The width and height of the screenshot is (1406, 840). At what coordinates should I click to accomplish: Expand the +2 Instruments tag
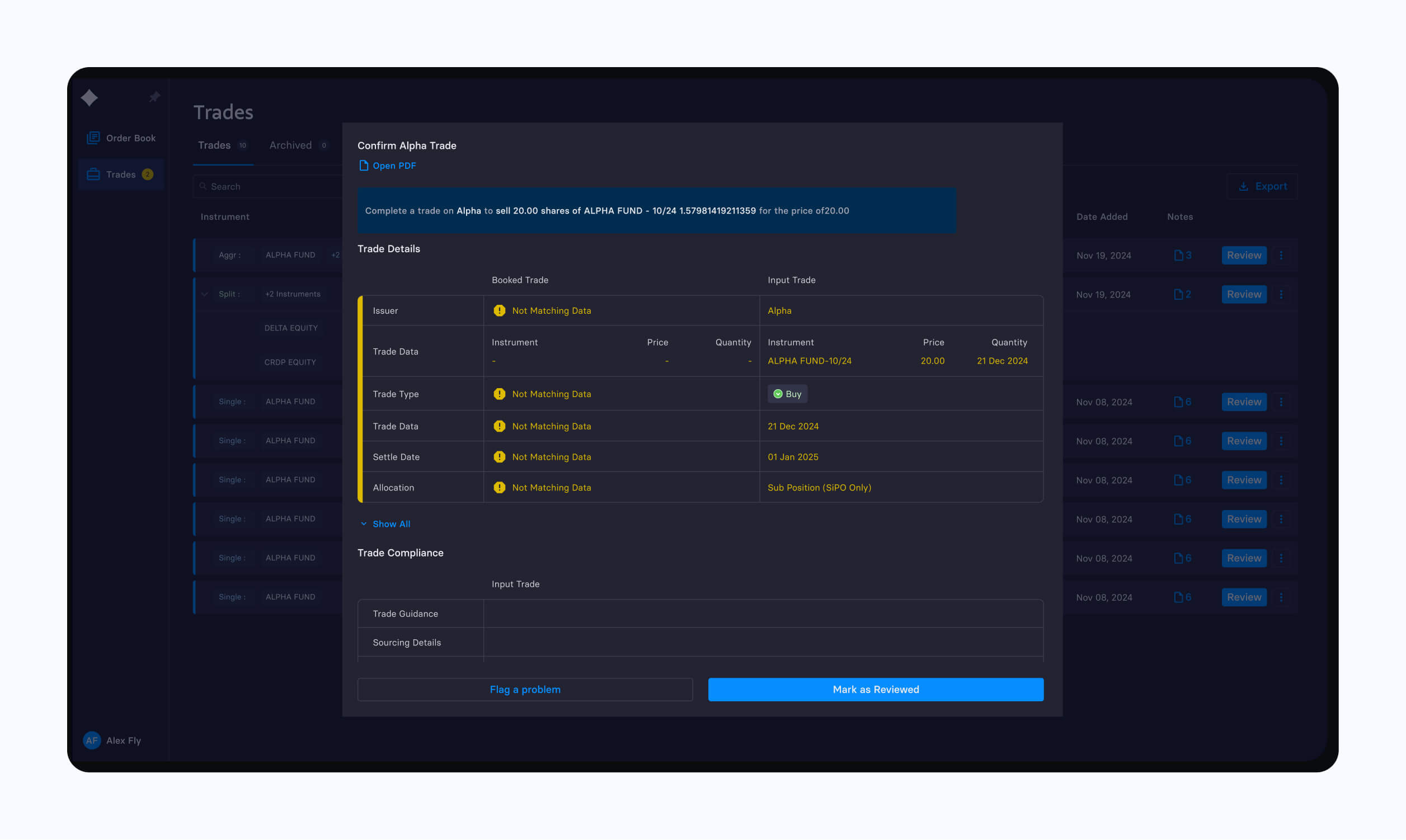[x=293, y=294]
